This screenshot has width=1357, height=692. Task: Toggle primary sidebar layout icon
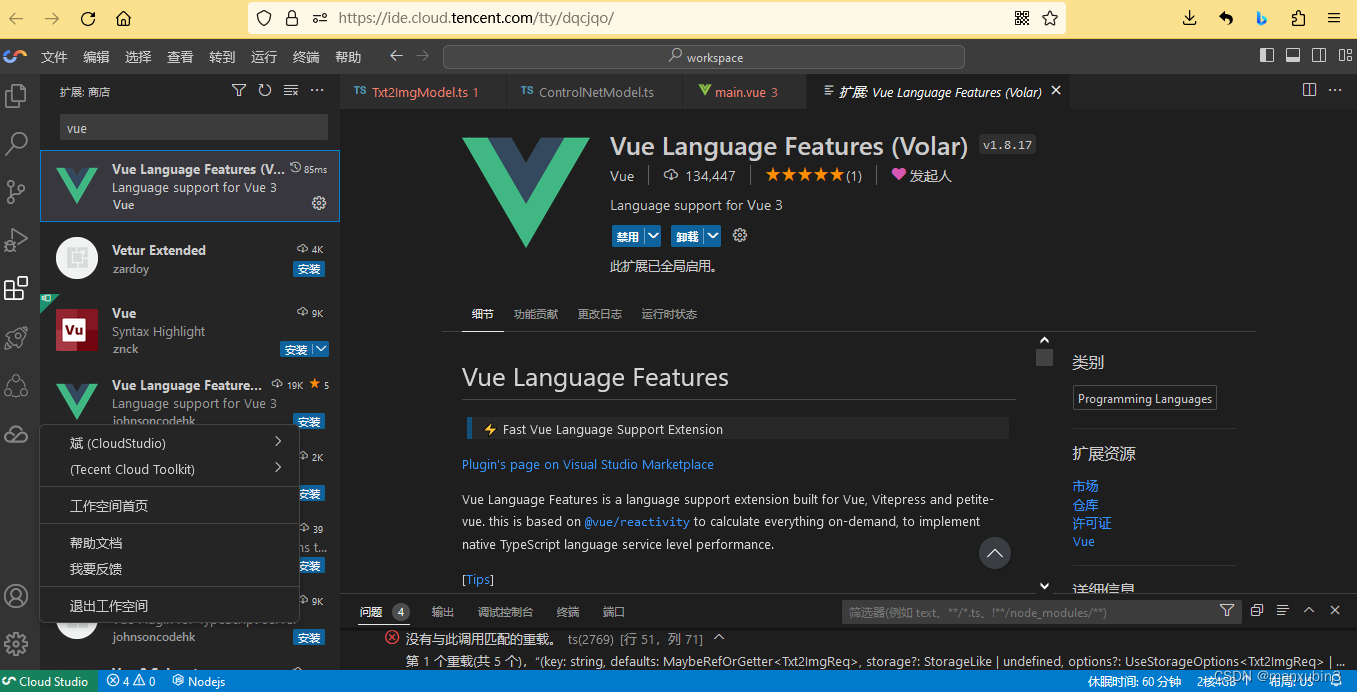[1267, 56]
